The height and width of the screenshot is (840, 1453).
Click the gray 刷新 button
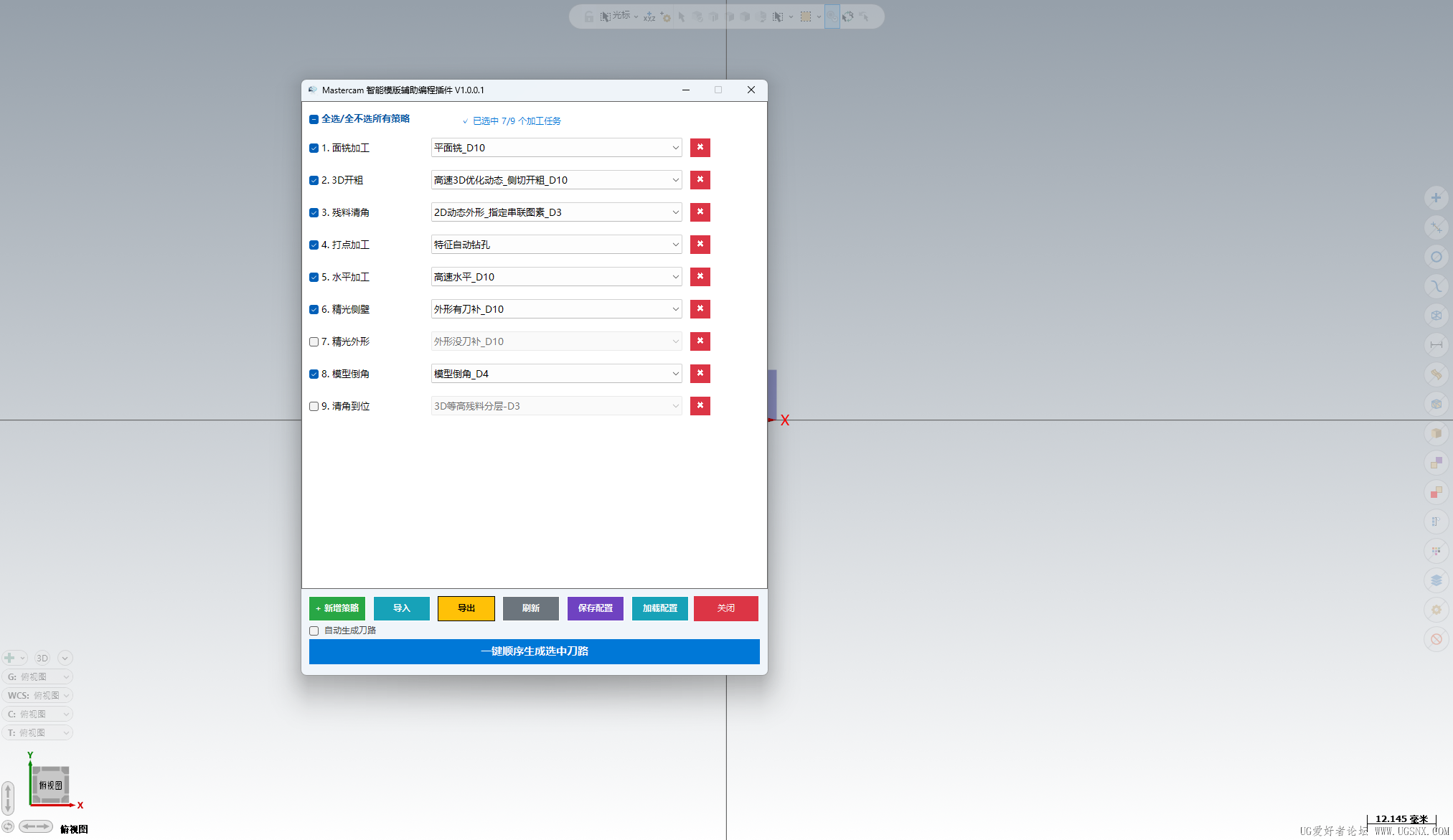coord(531,608)
